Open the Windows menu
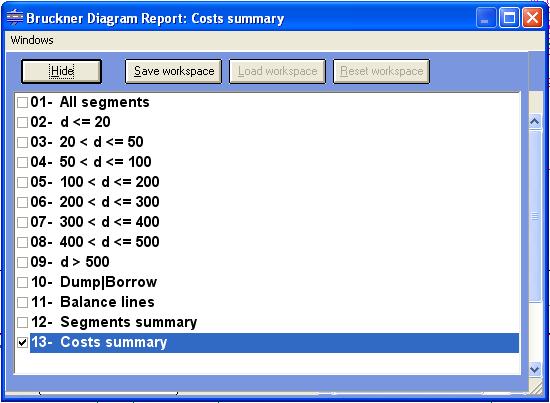This screenshot has width=550, height=403. (32, 40)
